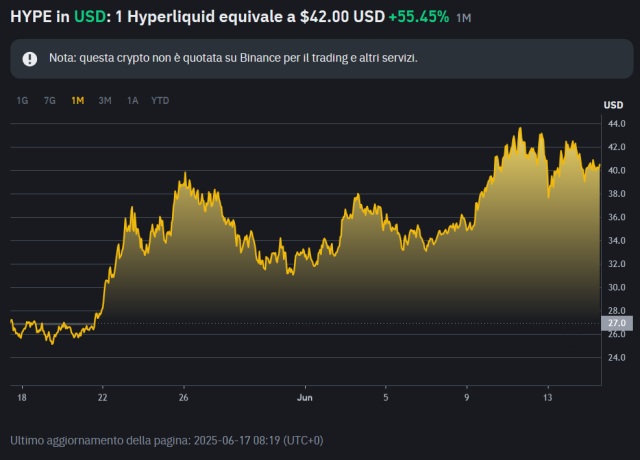
Task: Click the date label 13
Action: [x=547, y=398]
